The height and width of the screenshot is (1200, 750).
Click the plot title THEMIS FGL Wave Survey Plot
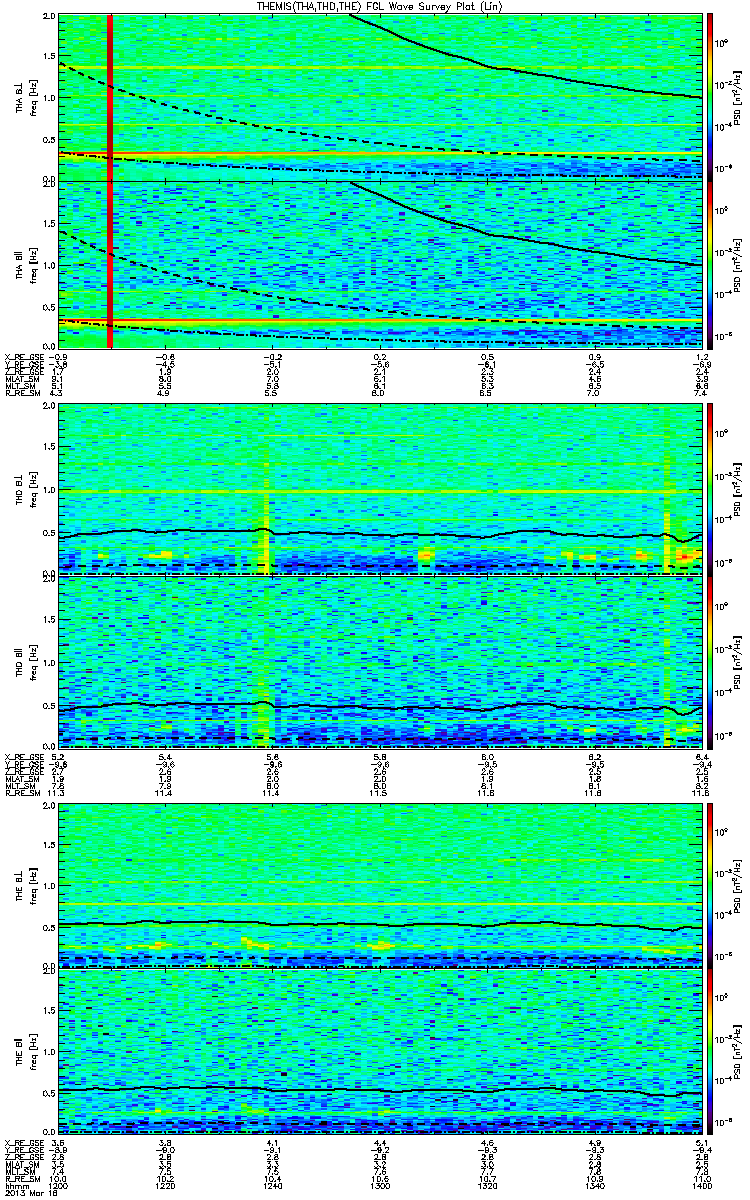click(x=380, y=6)
